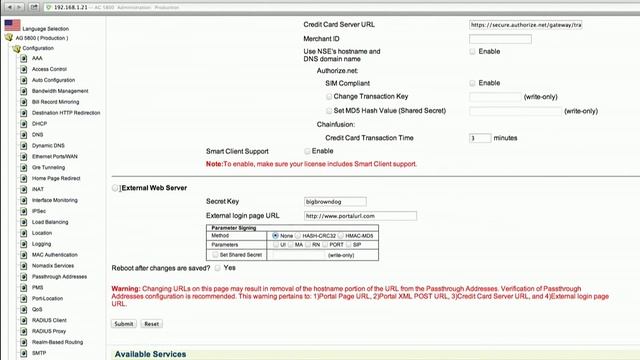Check the Change Transaction Key box
Viewport: 640px width, 360px height.
[329, 97]
